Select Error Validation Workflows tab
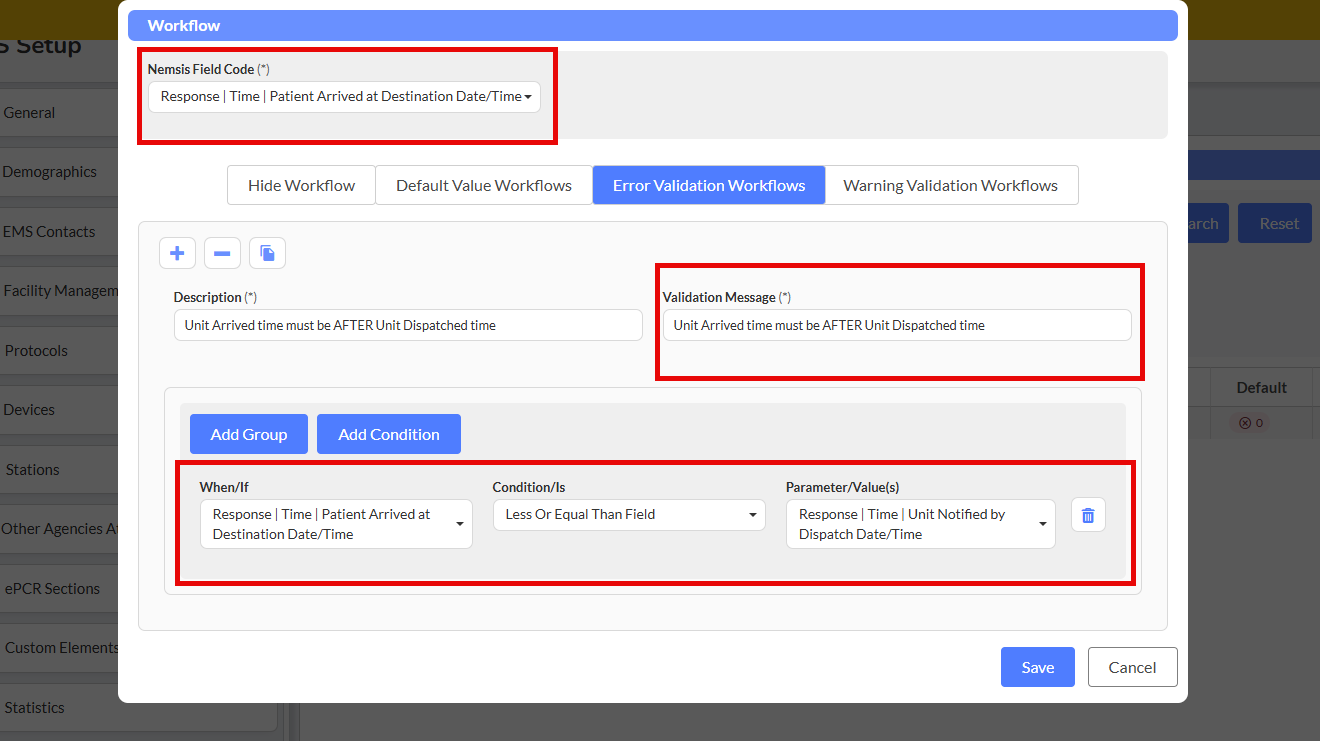This screenshot has width=1320, height=741. point(709,185)
